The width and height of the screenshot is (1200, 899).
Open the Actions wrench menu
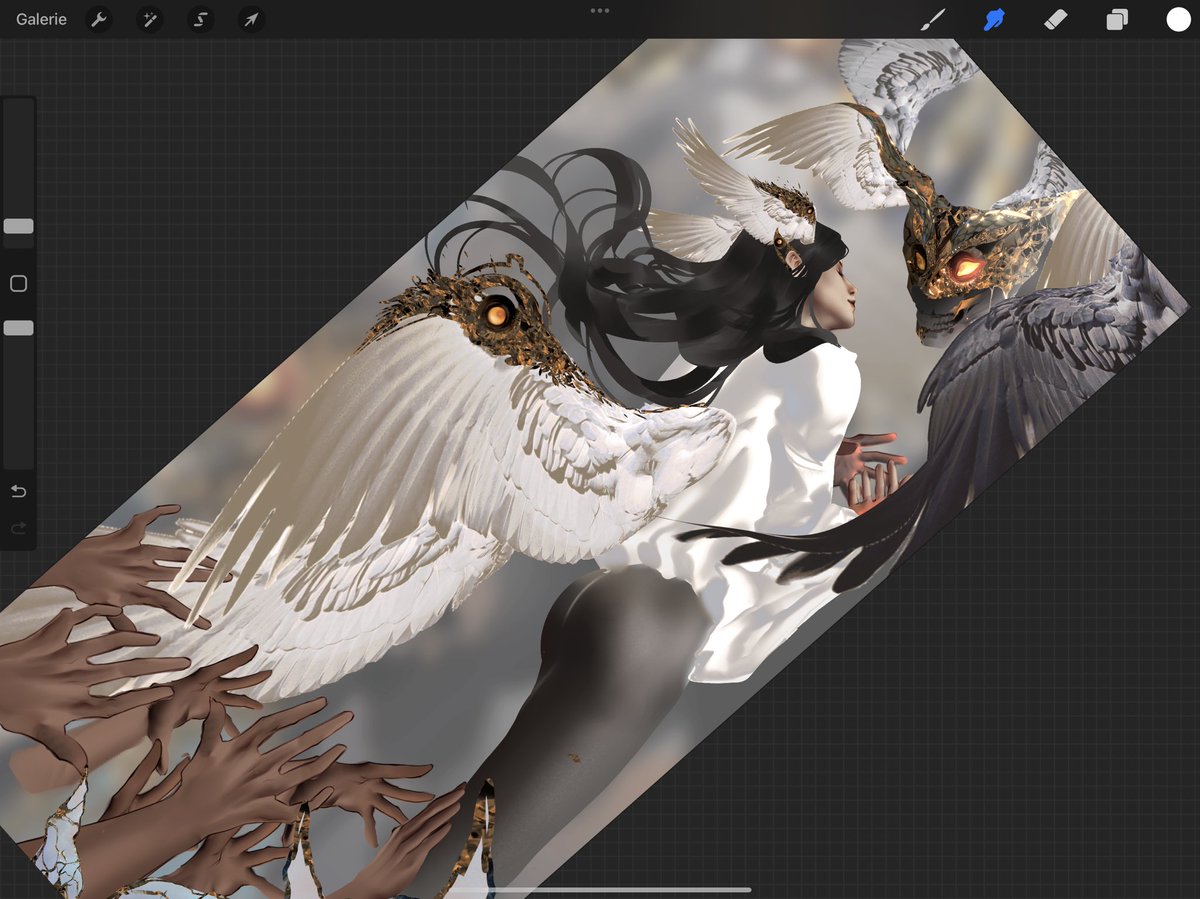[x=98, y=19]
